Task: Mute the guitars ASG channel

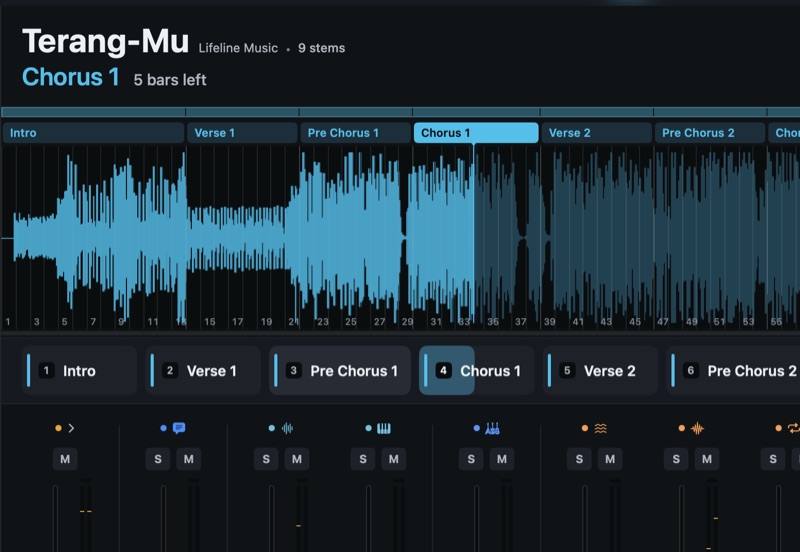Action: coord(502,459)
